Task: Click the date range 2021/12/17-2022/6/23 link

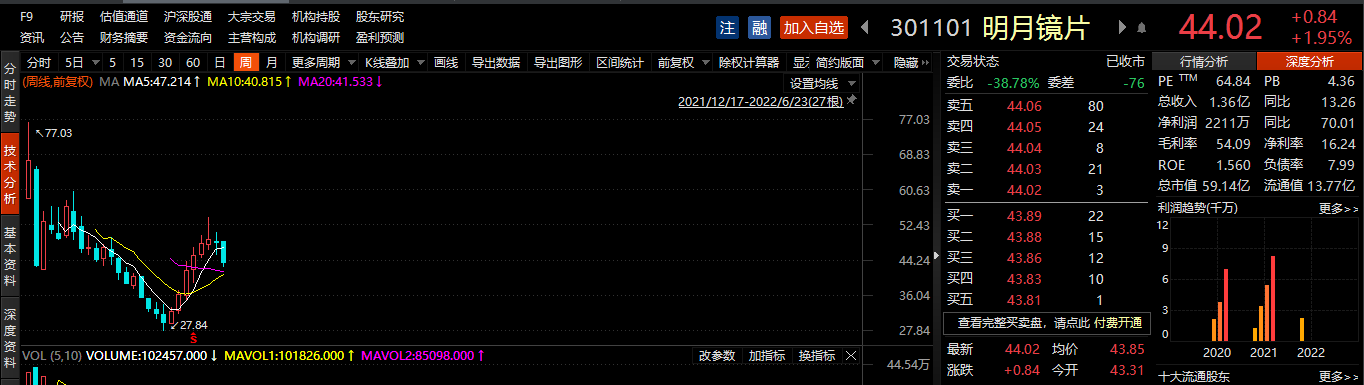Action: click(762, 101)
